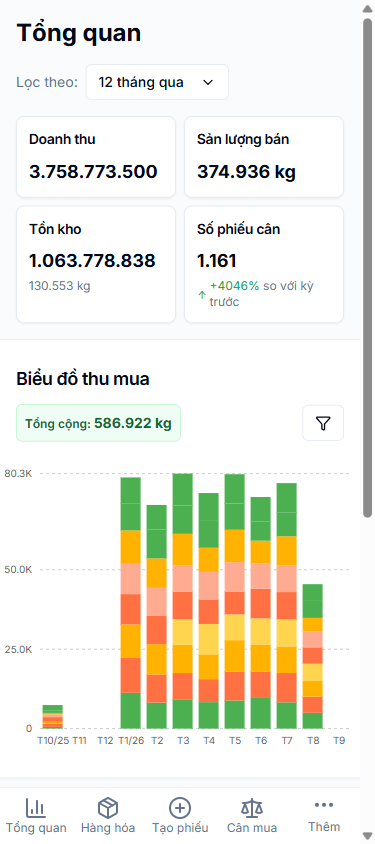Open the Cân mua scale icon
The height and width of the screenshot is (844, 375).
[252, 808]
